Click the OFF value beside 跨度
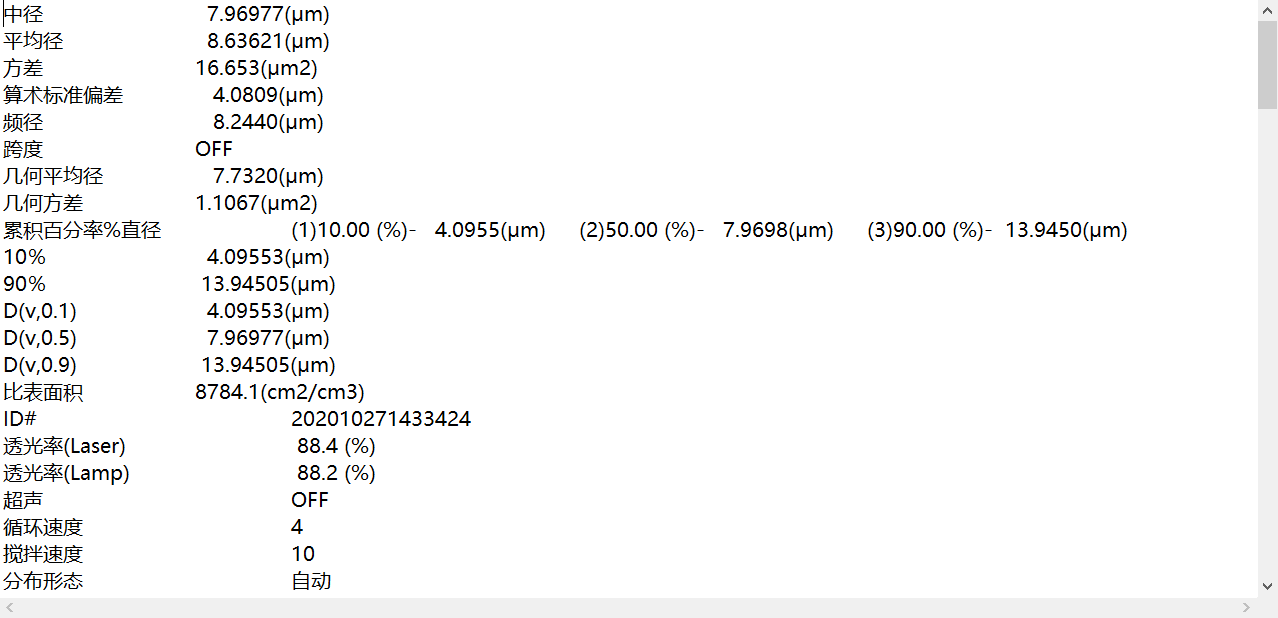The image size is (1278, 618). tap(214, 149)
